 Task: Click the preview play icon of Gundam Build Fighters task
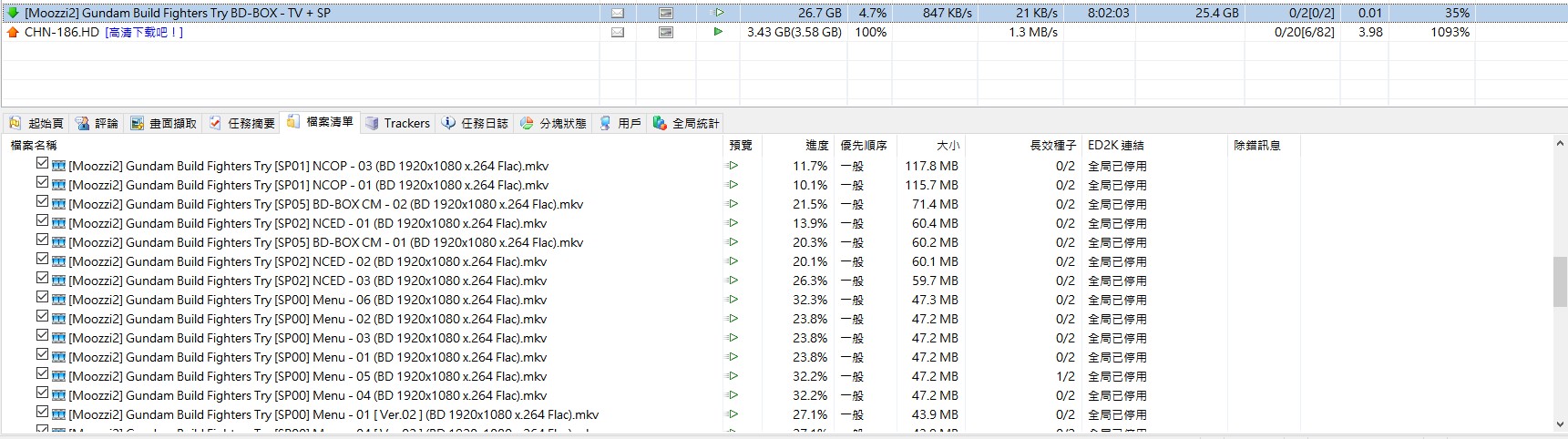[719, 13]
